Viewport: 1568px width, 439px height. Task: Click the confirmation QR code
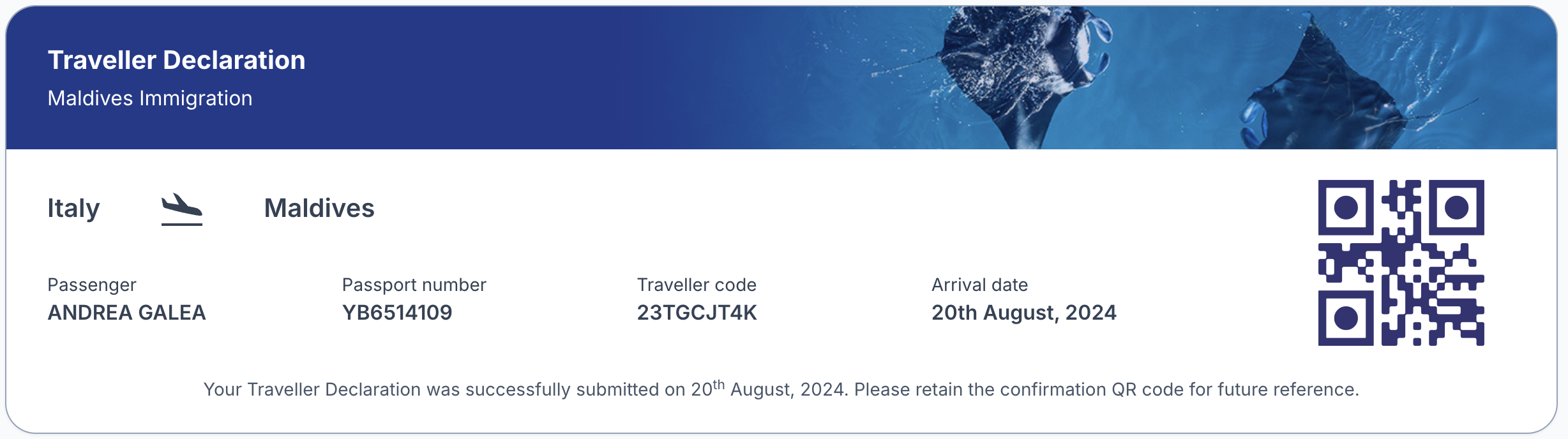1401,263
